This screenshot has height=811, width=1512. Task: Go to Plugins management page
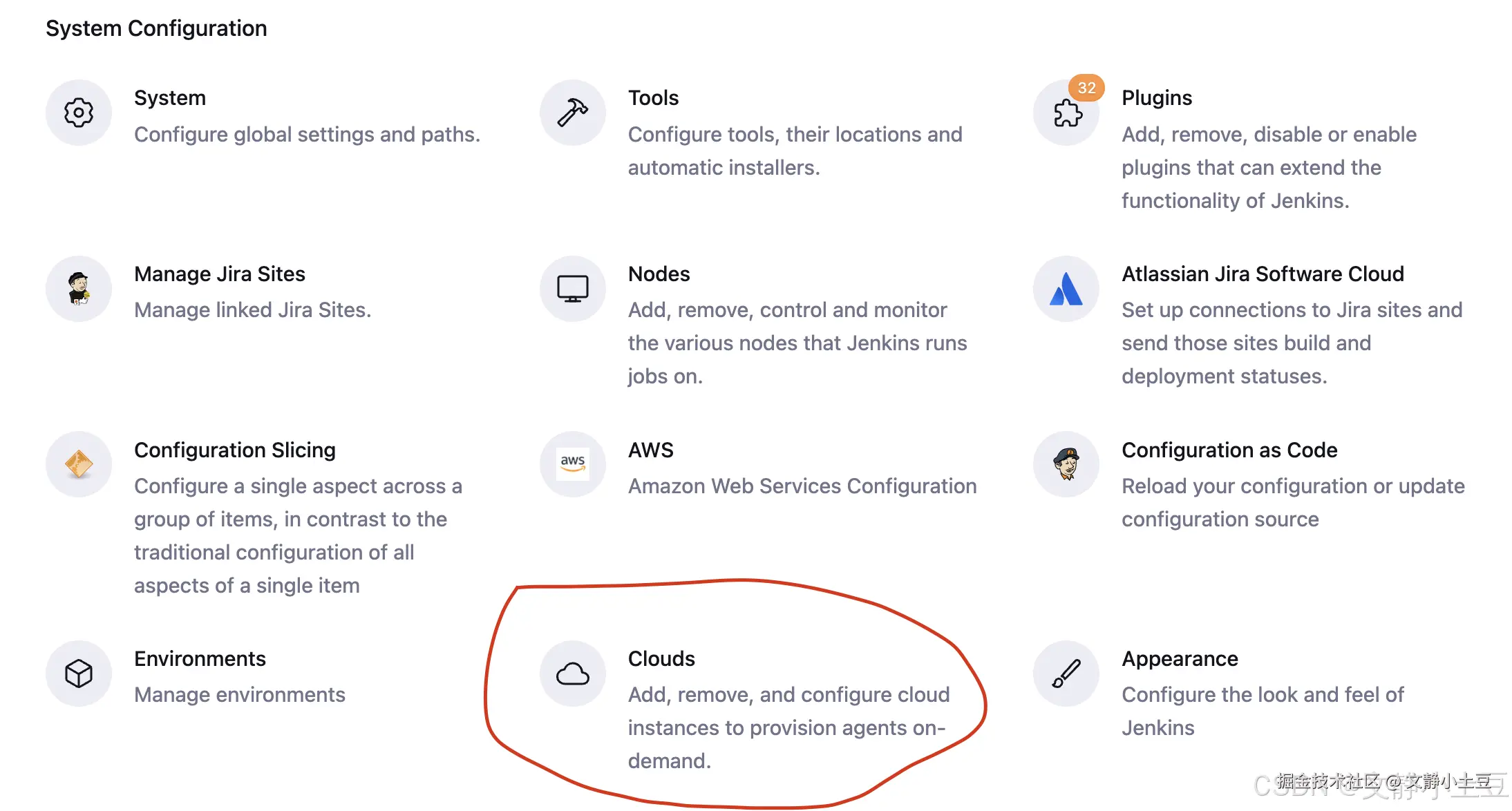[x=1157, y=98]
